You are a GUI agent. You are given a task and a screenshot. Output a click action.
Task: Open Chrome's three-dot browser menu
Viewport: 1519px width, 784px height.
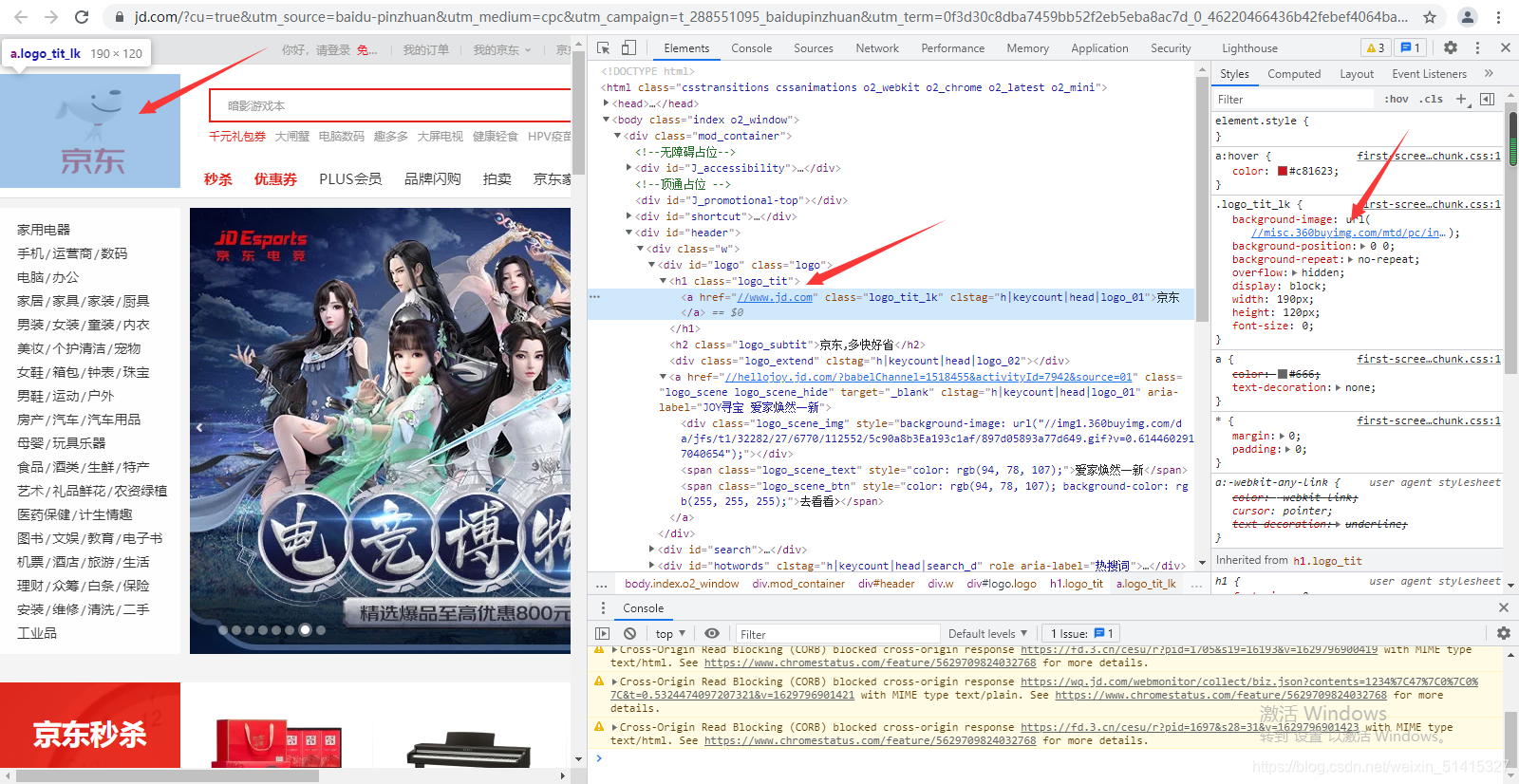(1499, 17)
